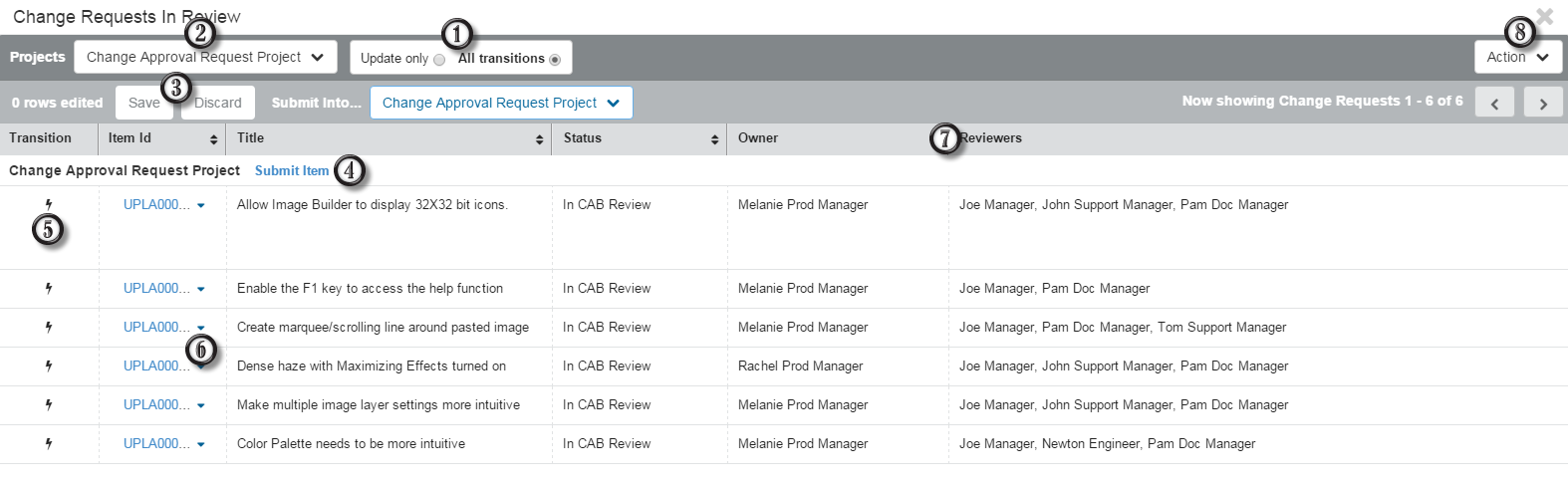Click 'Change Approval Request Project' group heading
This screenshot has height=487, width=1568.
125,170
